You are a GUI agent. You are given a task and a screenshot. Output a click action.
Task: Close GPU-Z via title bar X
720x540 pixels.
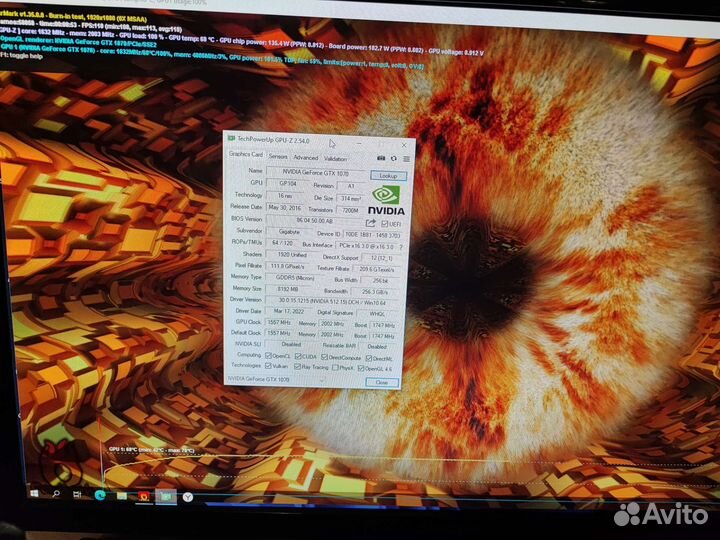tap(404, 145)
